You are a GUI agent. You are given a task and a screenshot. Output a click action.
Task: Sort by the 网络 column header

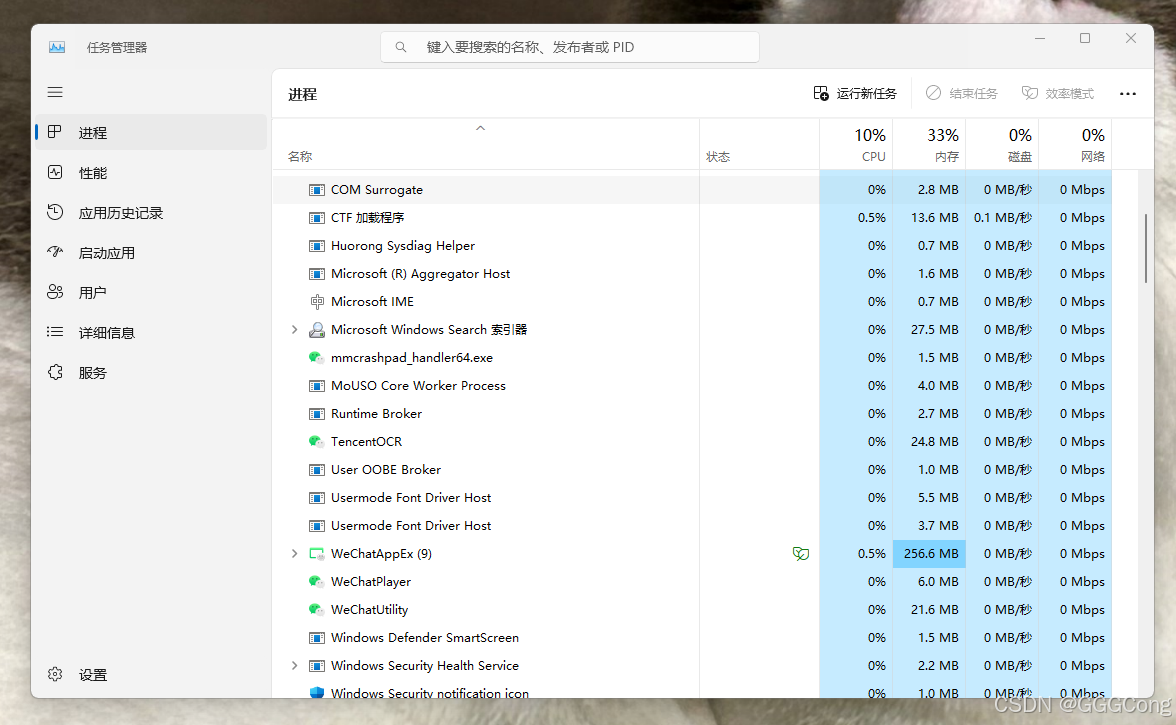point(1074,144)
